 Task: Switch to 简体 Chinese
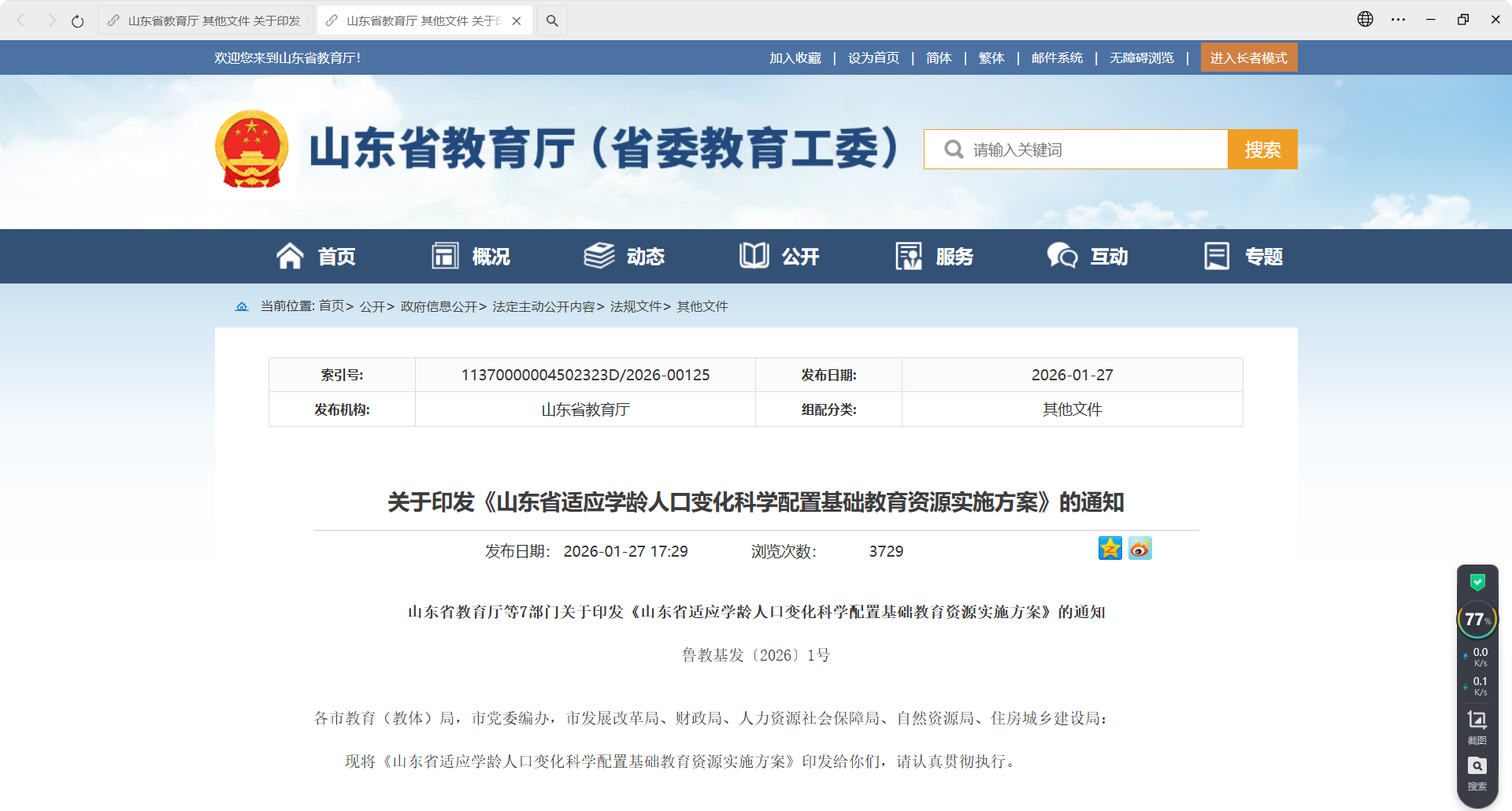point(939,58)
